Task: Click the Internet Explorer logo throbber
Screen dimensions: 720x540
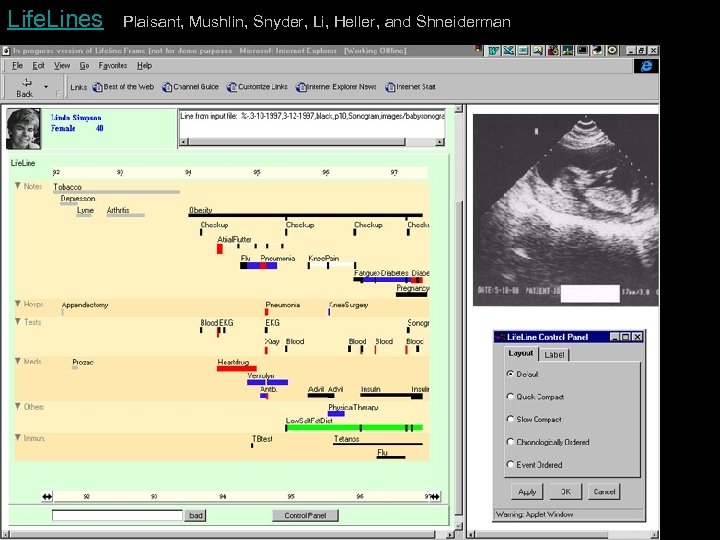Action: pyautogui.click(x=647, y=66)
